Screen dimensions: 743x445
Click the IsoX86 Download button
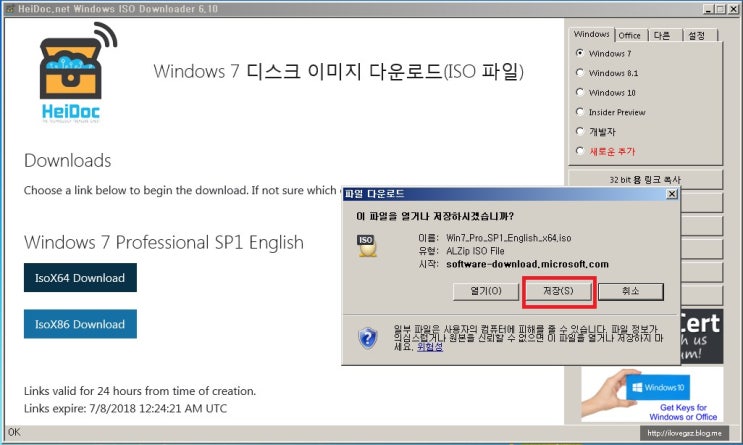[x=80, y=324]
